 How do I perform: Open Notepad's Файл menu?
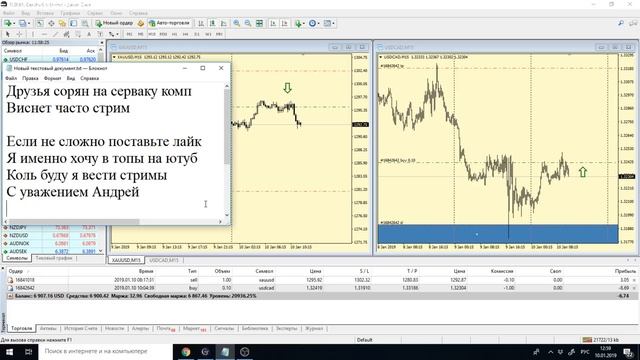tap(11, 78)
